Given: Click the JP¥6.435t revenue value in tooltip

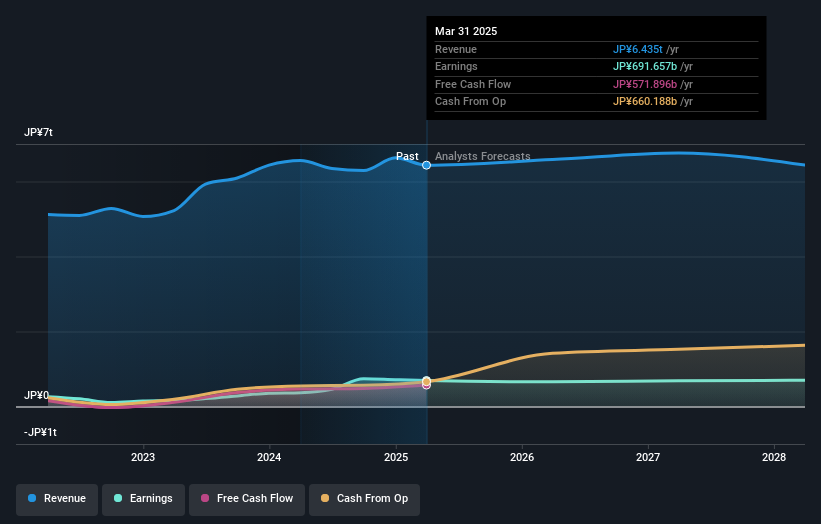Looking at the screenshot, I should [638, 49].
